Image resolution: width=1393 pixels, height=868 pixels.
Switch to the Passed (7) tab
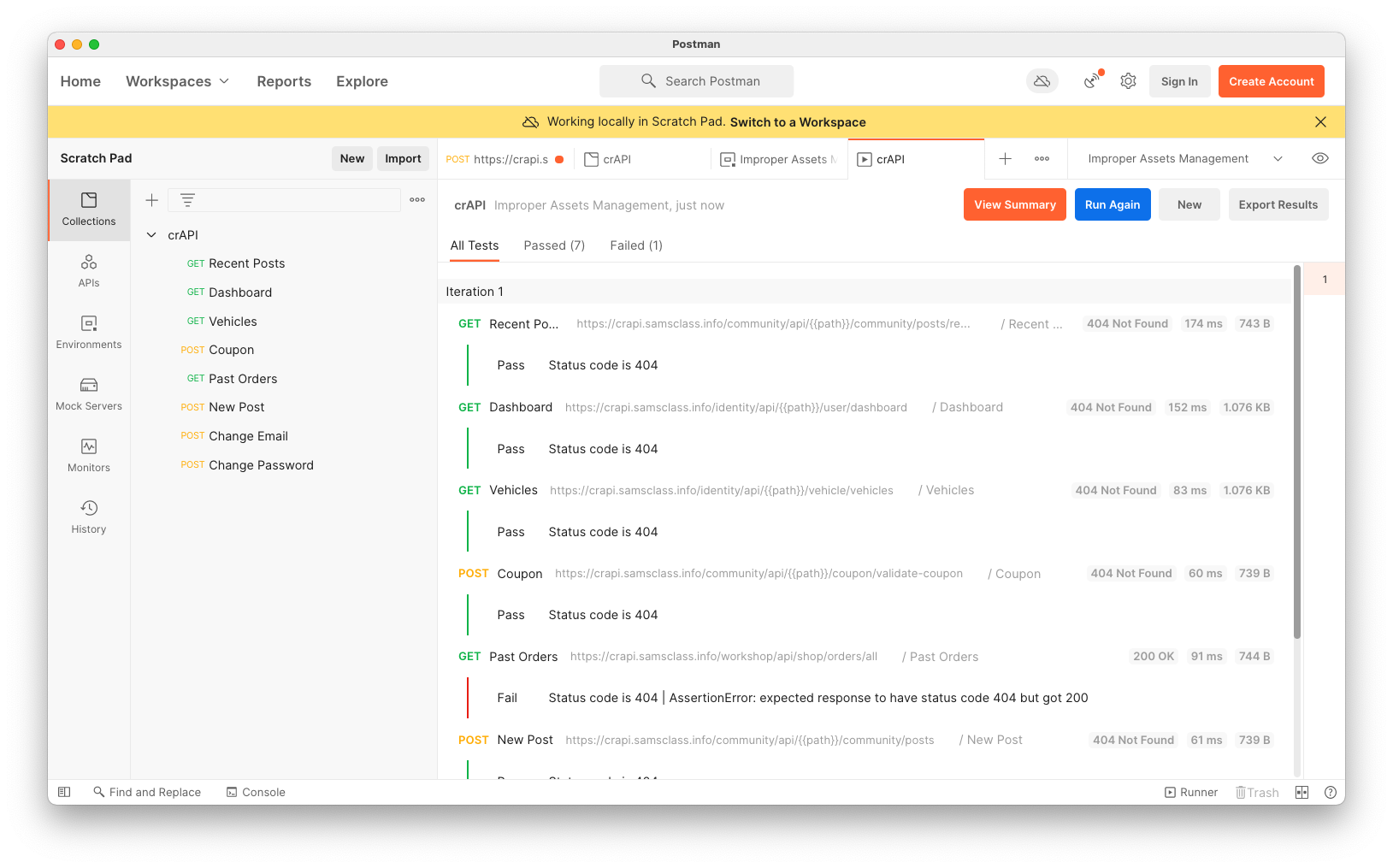pos(554,245)
